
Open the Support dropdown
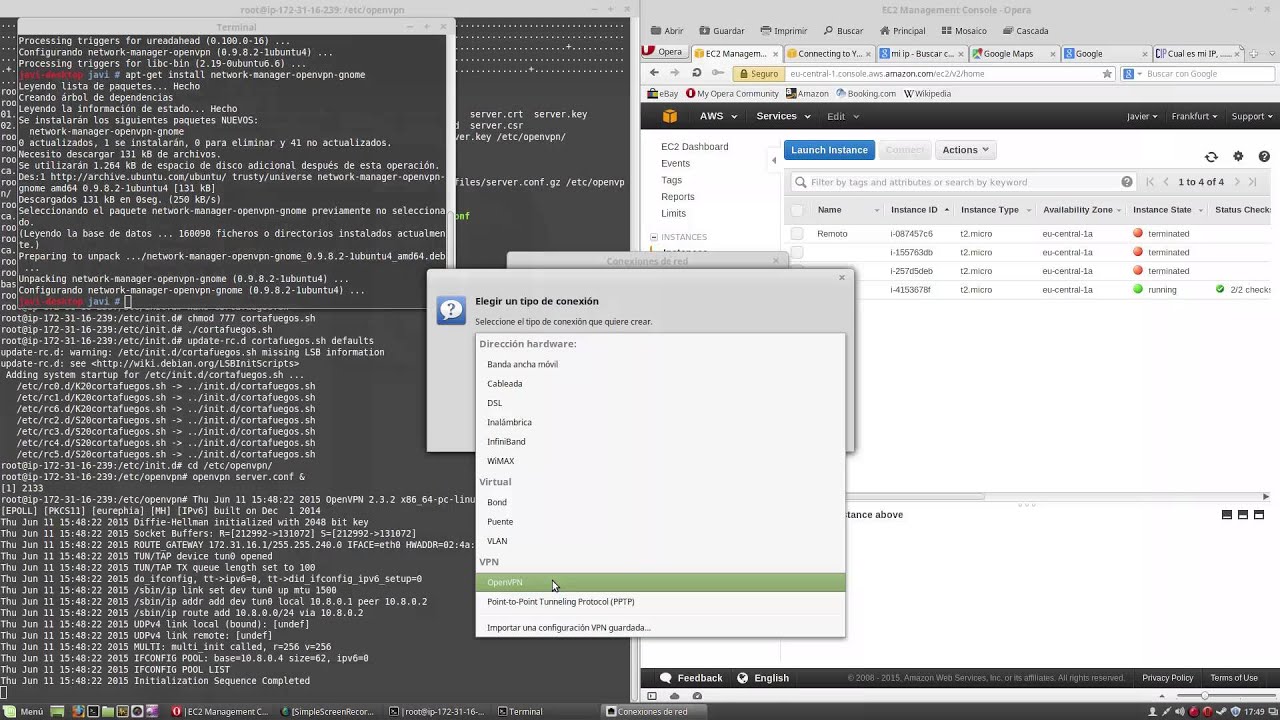click(1251, 116)
